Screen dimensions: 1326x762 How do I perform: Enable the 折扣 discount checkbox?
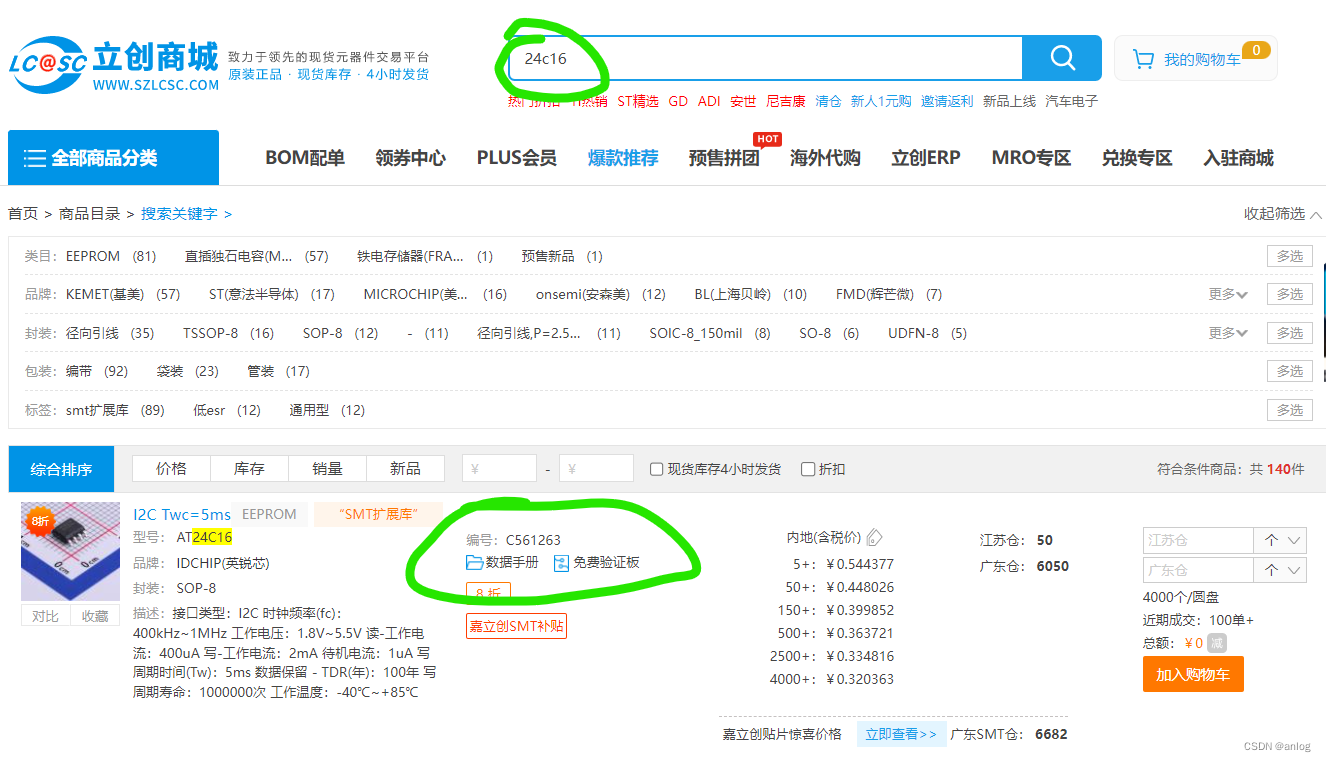pos(807,468)
